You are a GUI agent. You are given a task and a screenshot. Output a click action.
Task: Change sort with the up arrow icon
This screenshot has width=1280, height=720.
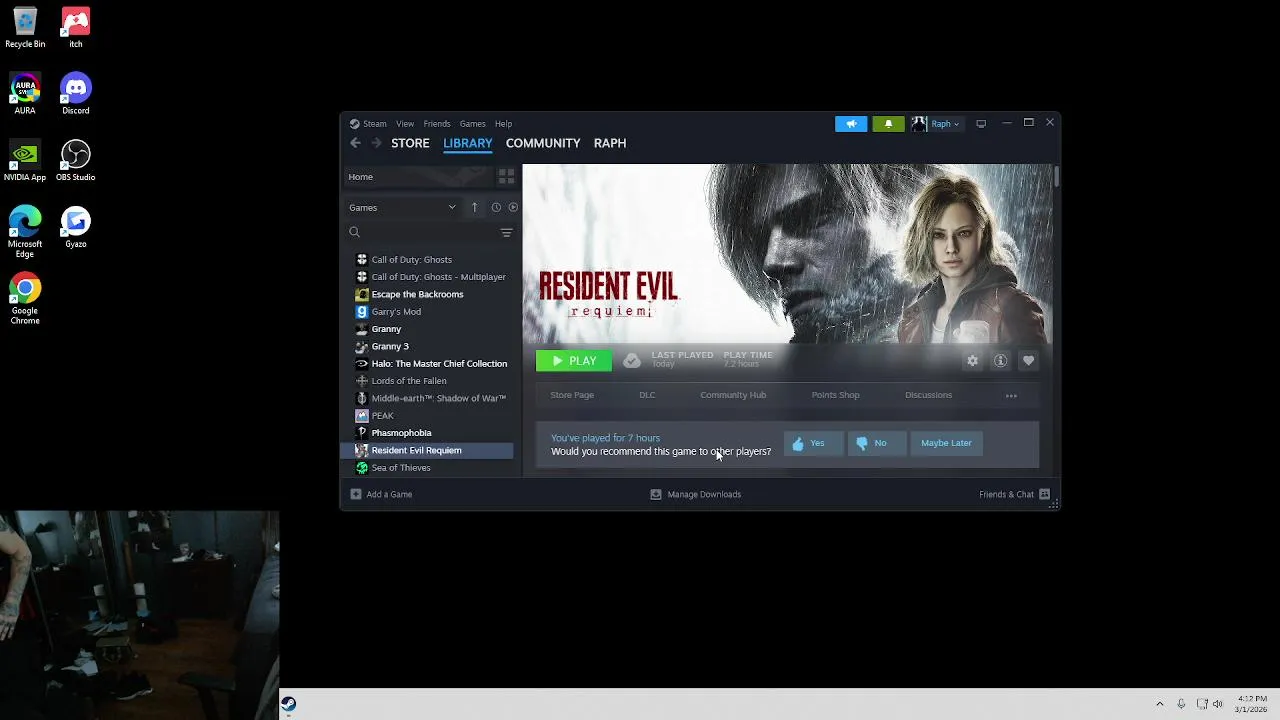(474, 207)
